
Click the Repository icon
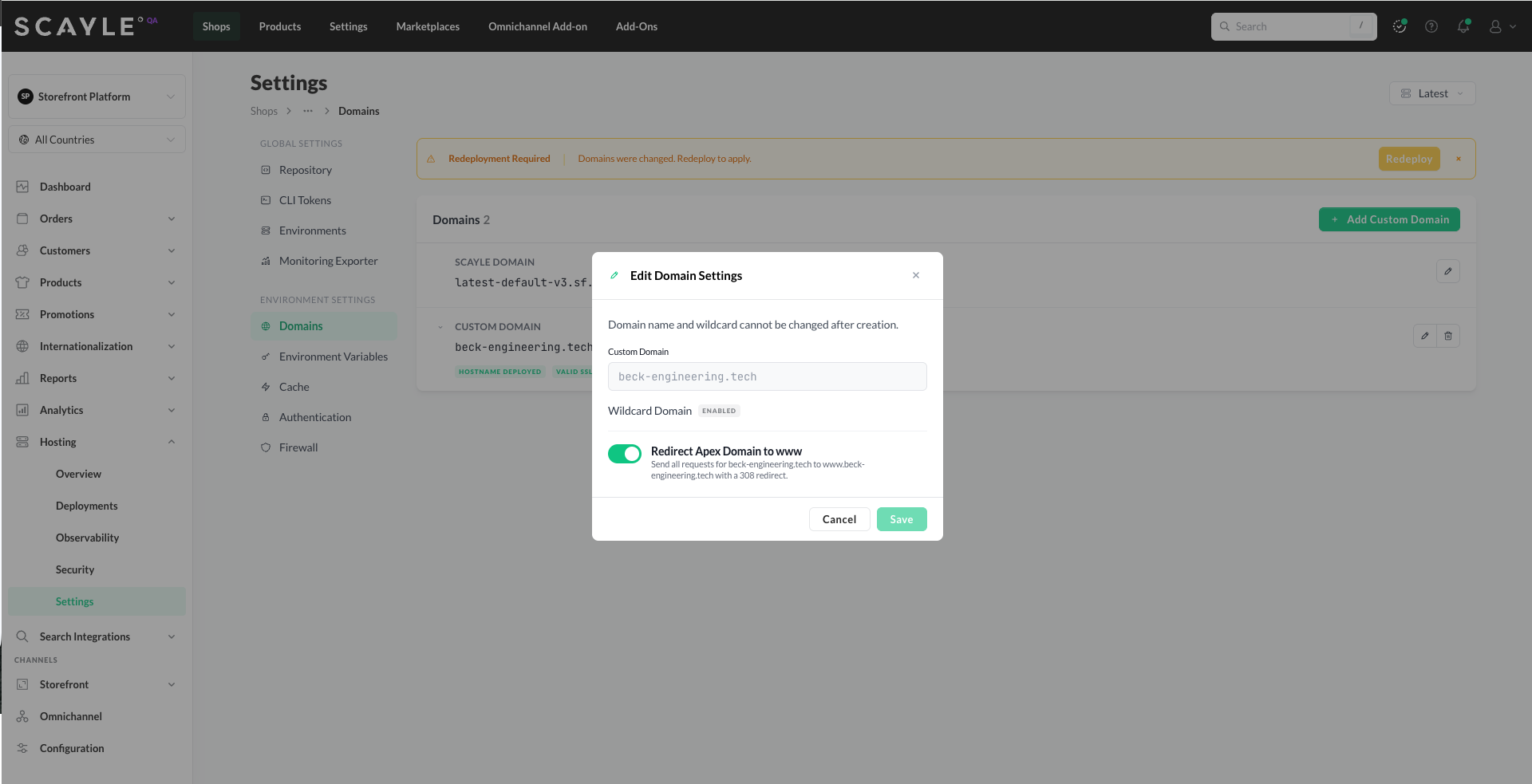click(266, 170)
